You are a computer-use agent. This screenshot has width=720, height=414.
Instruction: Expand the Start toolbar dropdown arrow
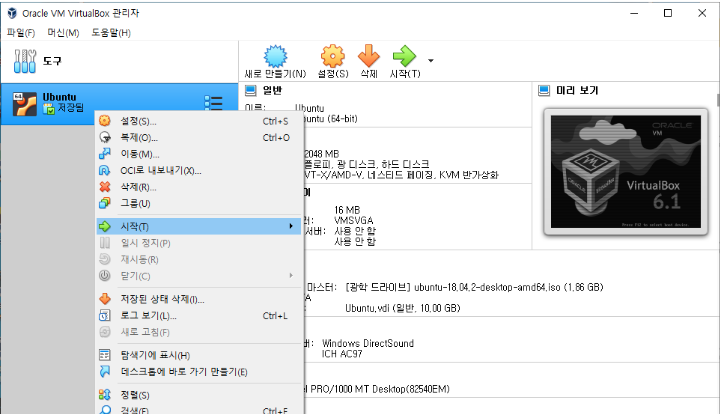click(431, 61)
